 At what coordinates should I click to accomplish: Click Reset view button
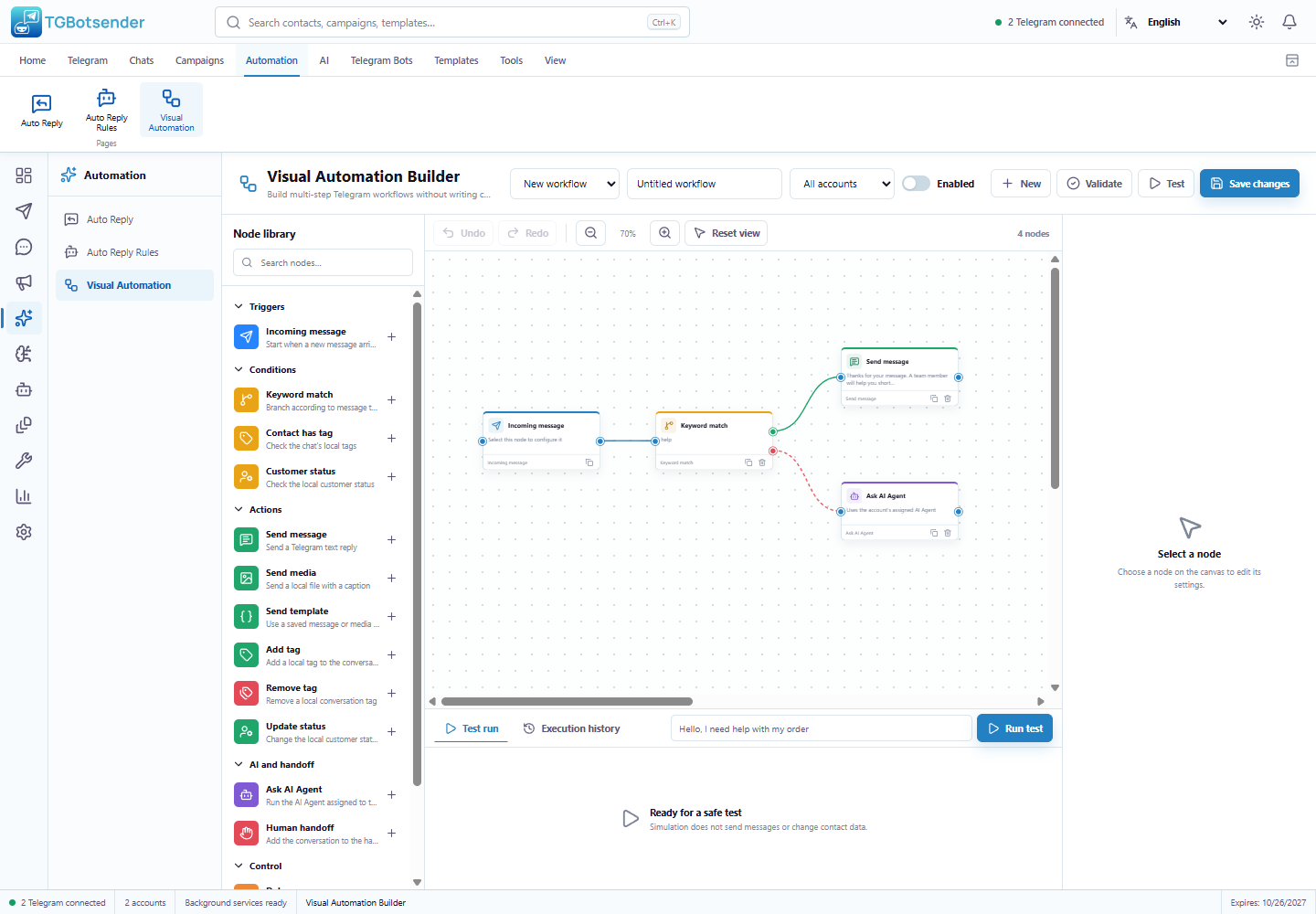coord(727,233)
